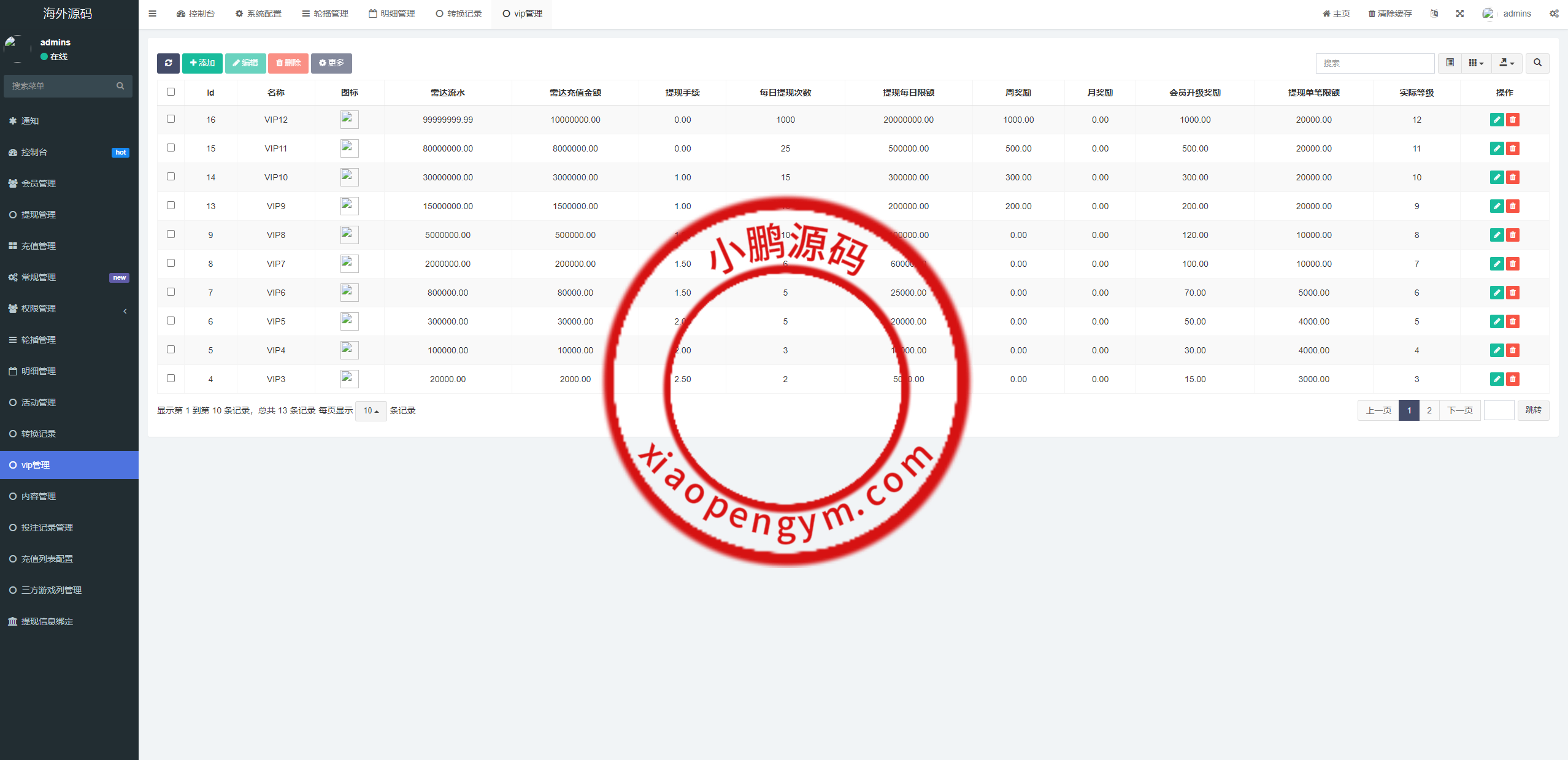Click the VIP9 row icon thumbnail

coord(349,206)
